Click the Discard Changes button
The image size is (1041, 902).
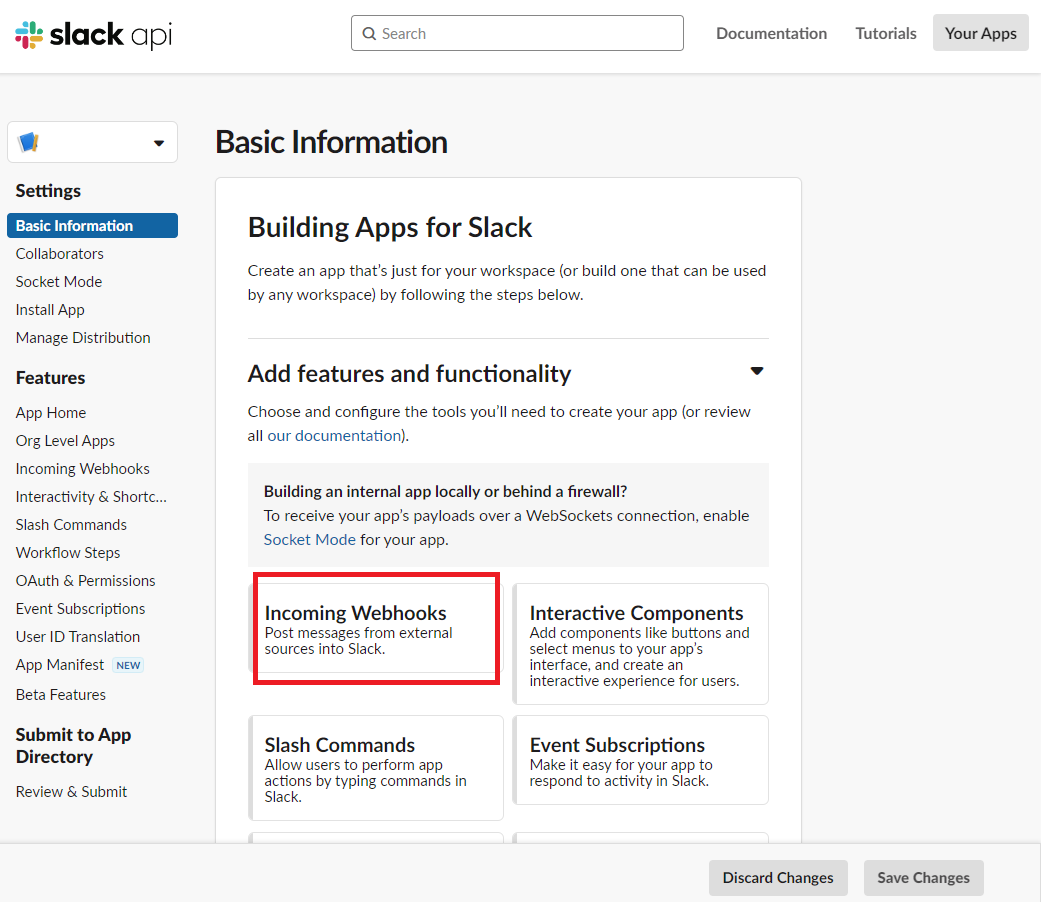(778, 878)
